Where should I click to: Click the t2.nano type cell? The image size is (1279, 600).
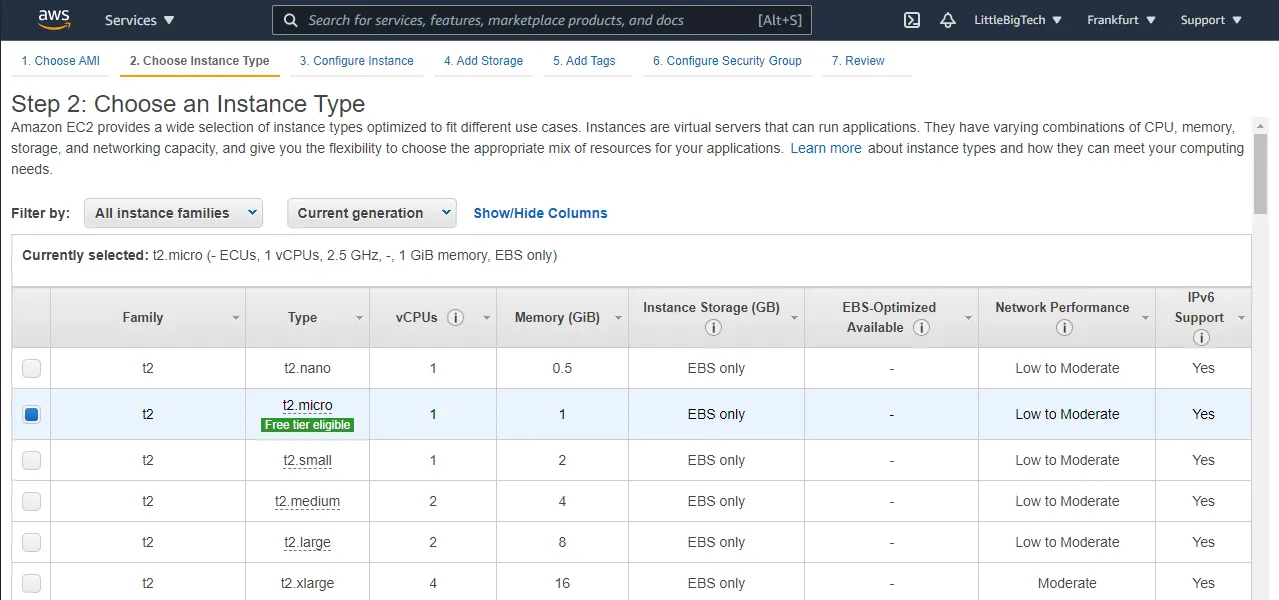307,368
